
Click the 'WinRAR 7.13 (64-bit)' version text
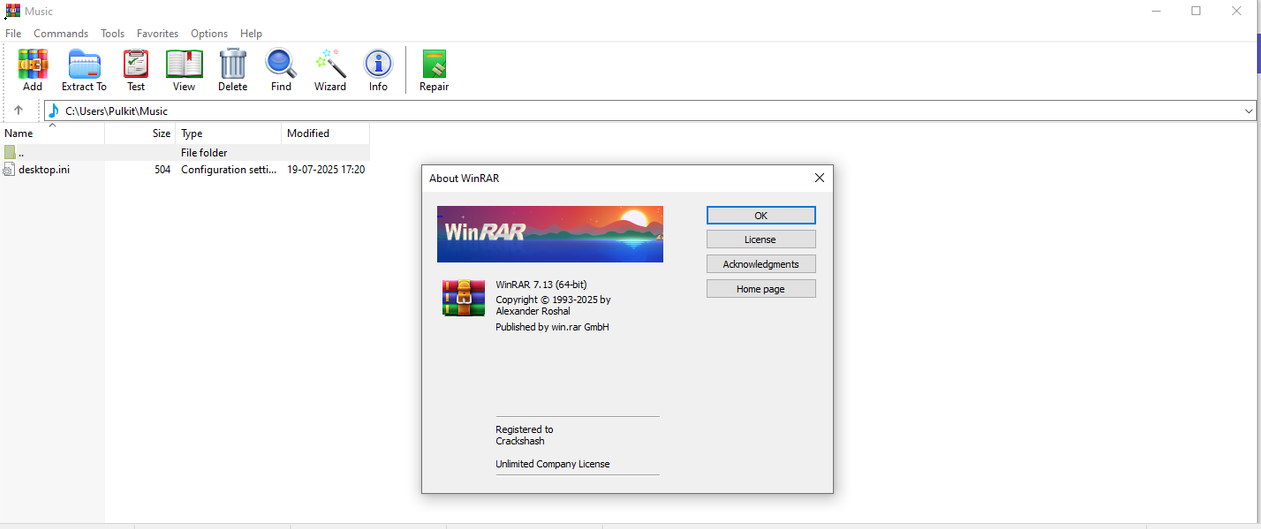point(541,285)
